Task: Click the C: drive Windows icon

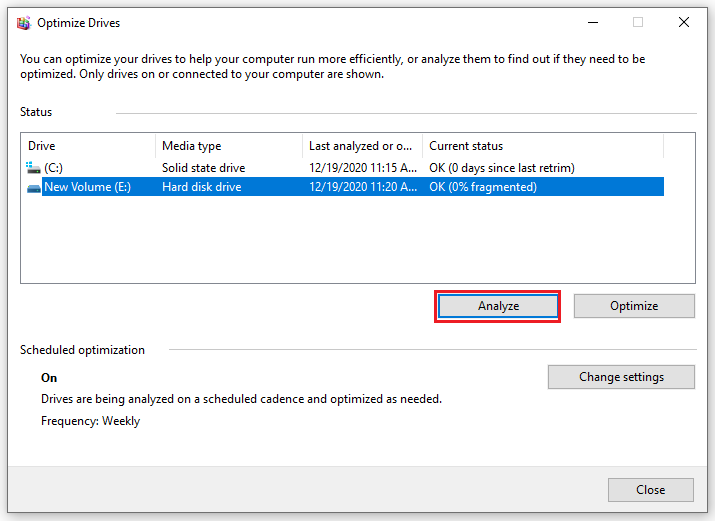Action: [x=34, y=168]
